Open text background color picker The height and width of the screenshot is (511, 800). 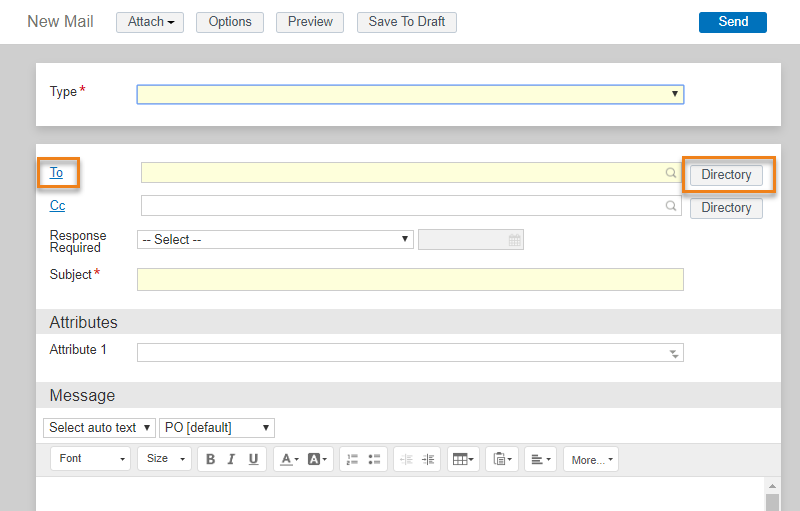click(x=317, y=459)
